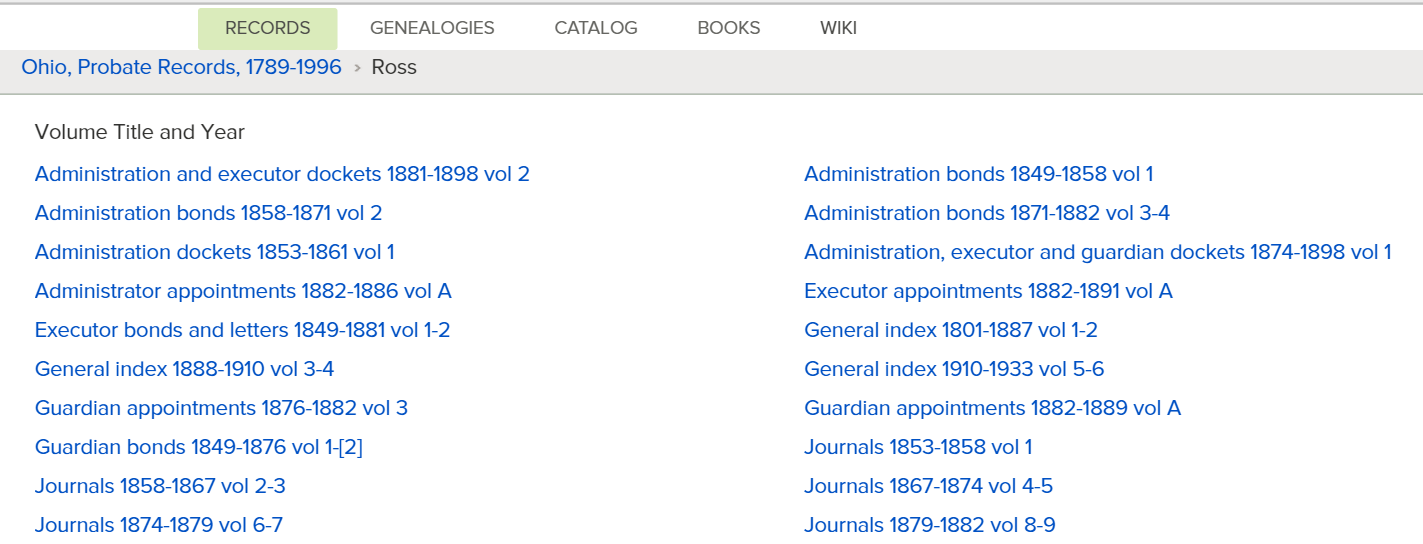Screen dimensions: 1423x544
Task: Select Administration bonds 1858-1871 vol 2
Action: click(208, 213)
